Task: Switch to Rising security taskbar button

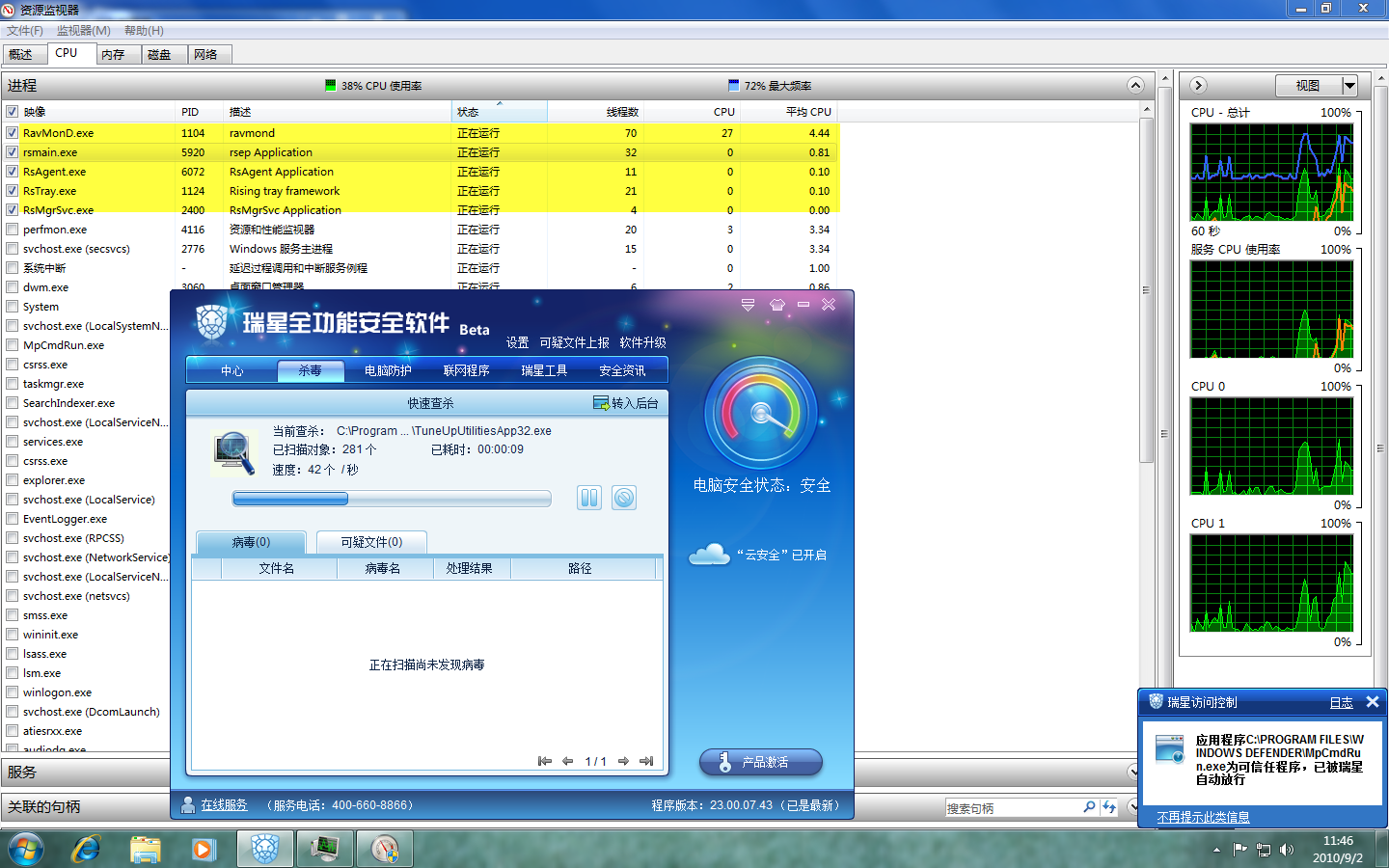Action: tap(265, 850)
